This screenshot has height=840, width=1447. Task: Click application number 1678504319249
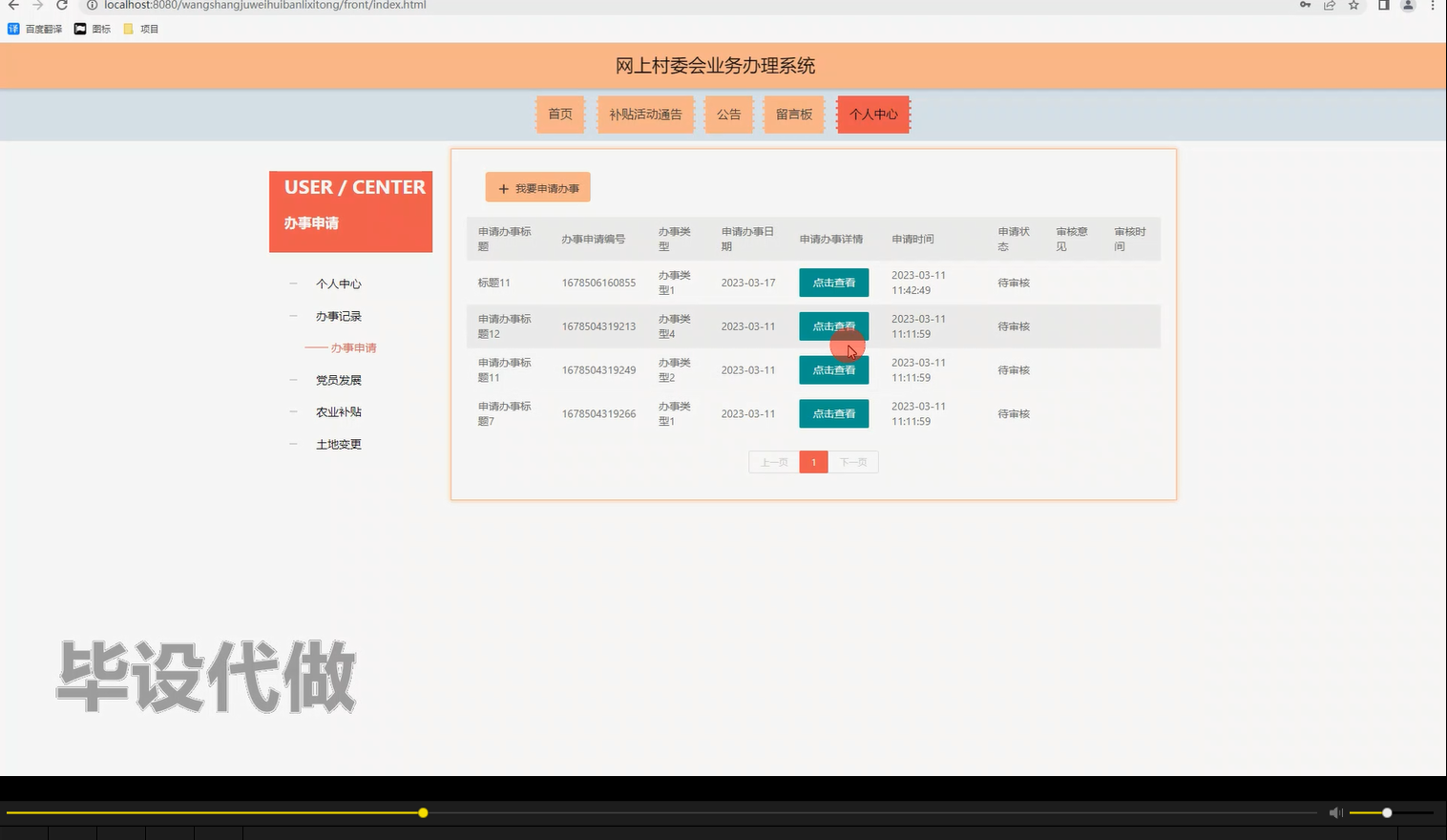tap(598, 370)
